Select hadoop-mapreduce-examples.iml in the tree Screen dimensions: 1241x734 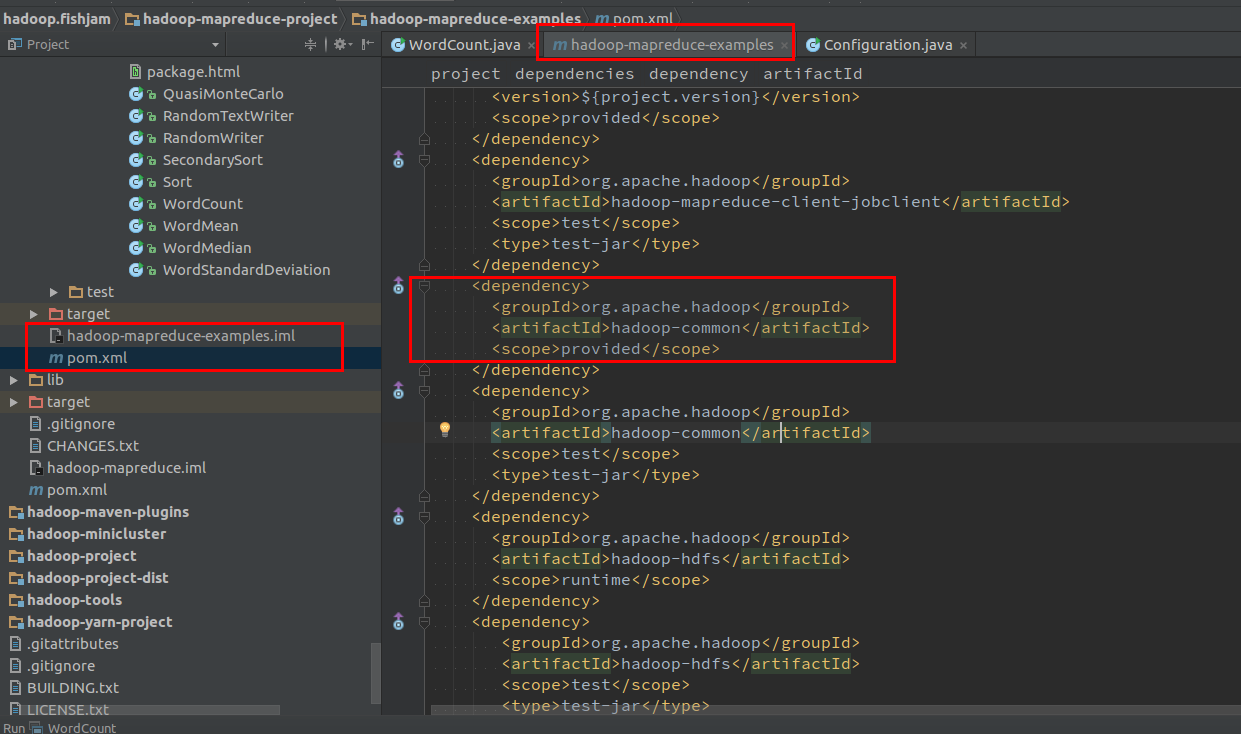(180, 336)
